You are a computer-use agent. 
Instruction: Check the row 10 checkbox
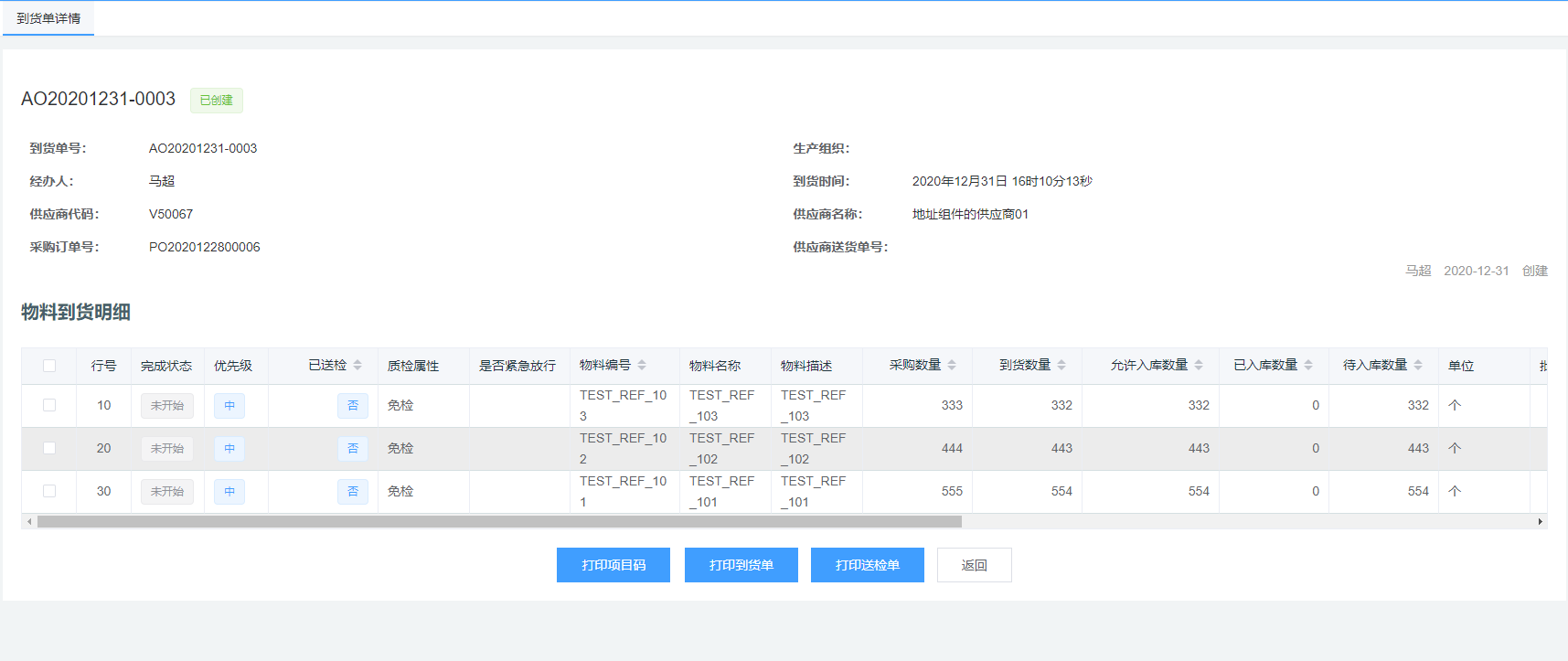point(49,405)
